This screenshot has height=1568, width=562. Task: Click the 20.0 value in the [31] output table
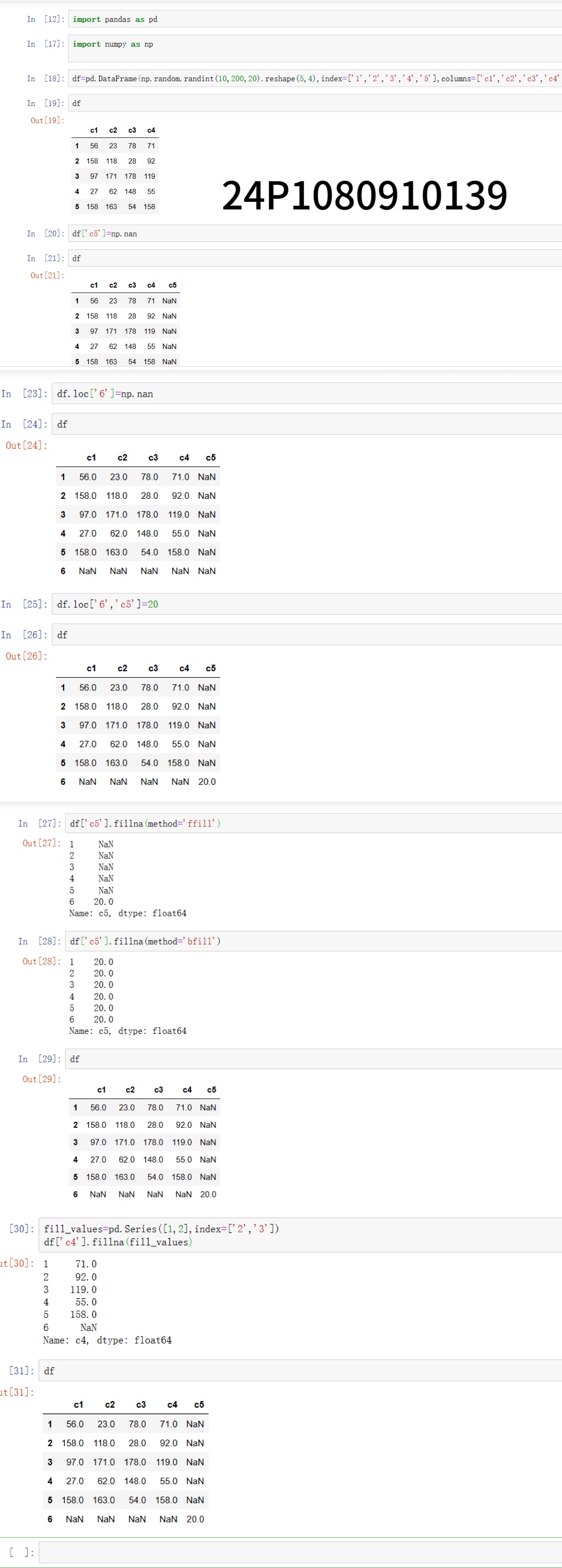[195, 1519]
